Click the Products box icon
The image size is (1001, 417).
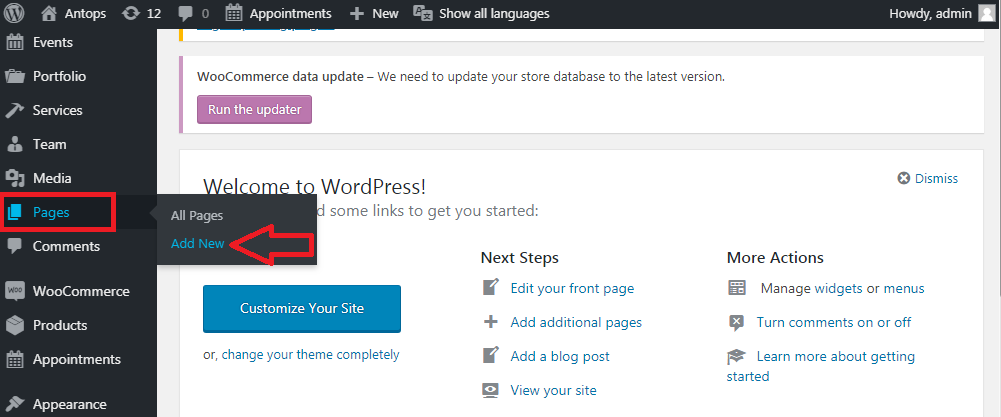click(15, 325)
